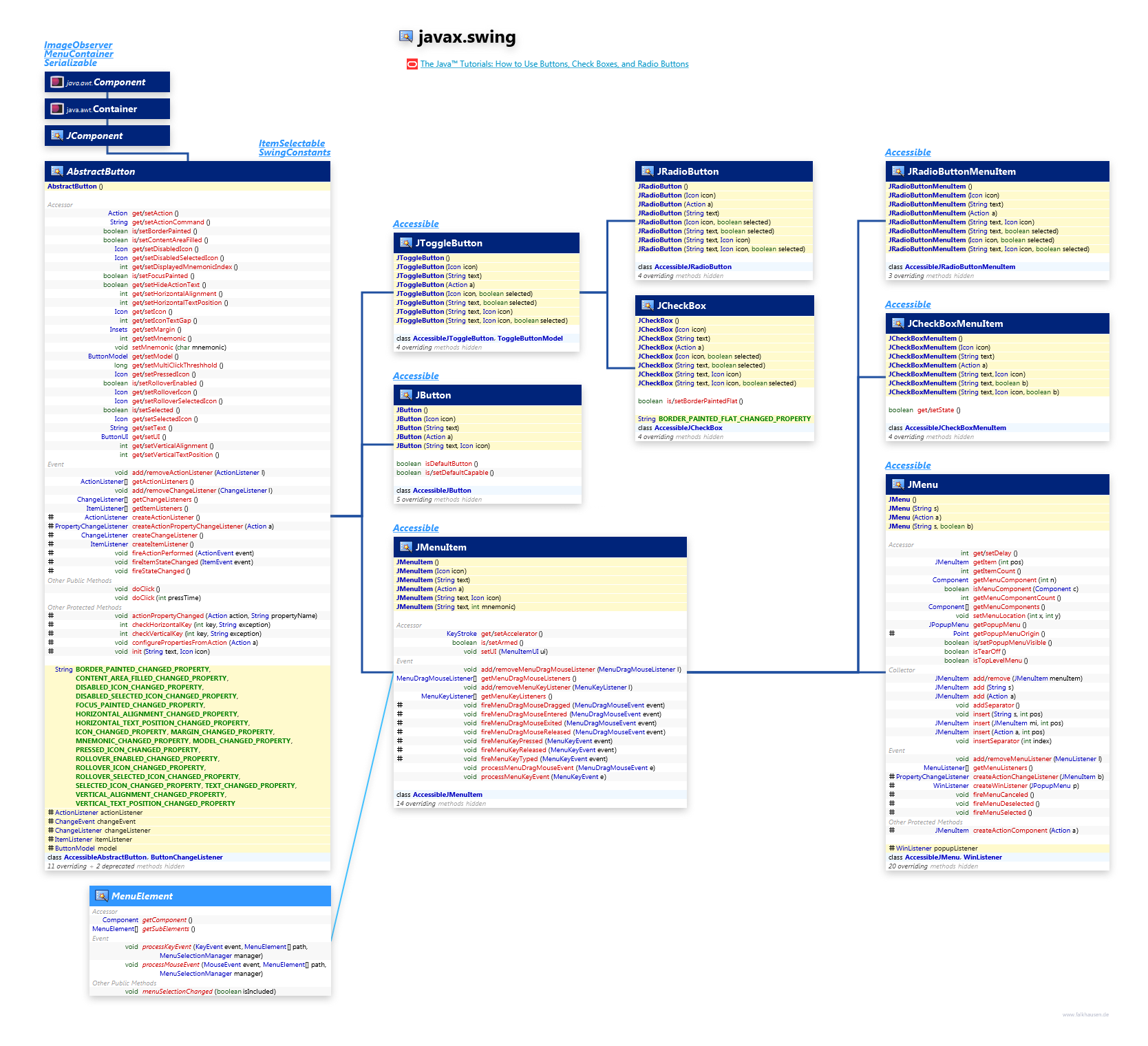Viewport: 1148px width, 1046px height.
Task: Open the ItemSelectable interface link
Action: click(x=292, y=143)
